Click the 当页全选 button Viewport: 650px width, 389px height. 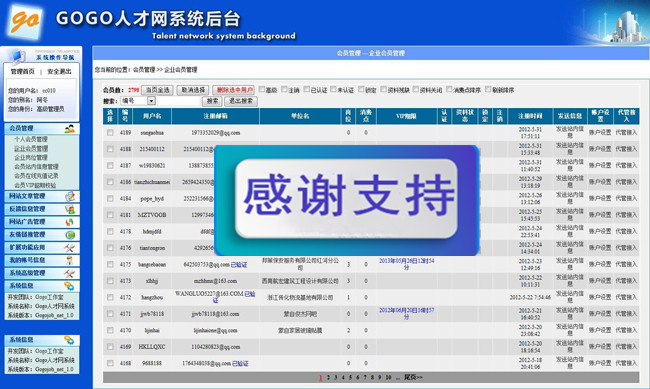pyautogui.click(x=157, y=90)
